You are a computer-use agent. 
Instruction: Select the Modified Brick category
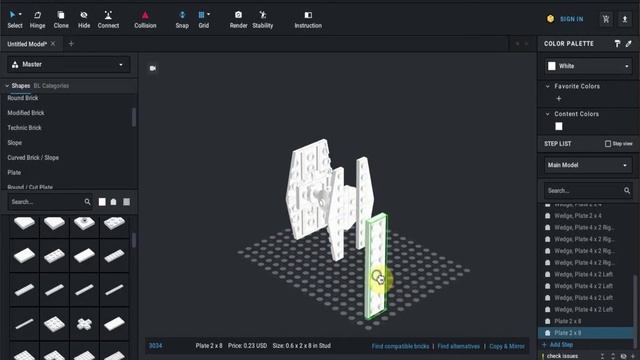[26, 113]
